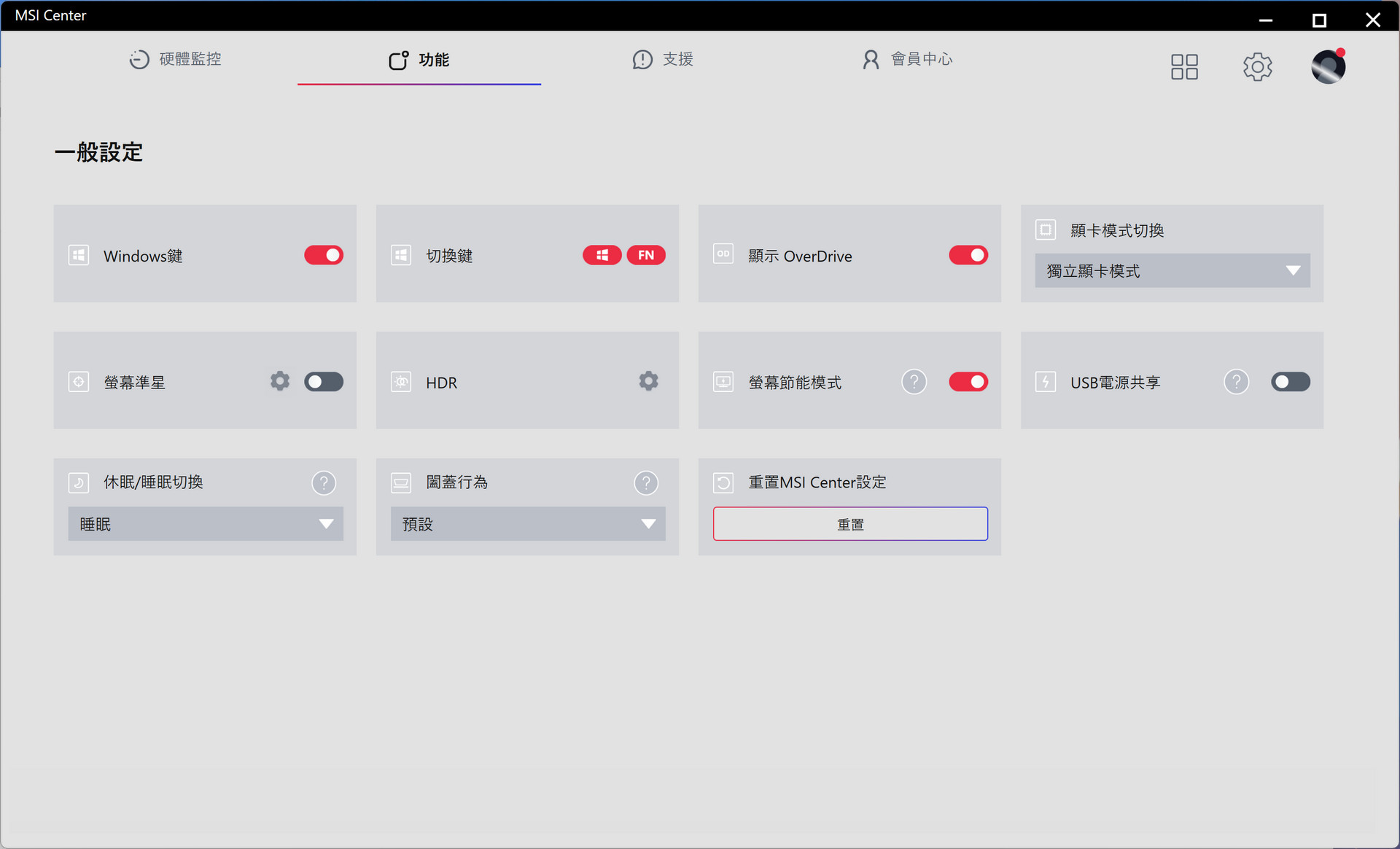Viewport: 1400px width, 849px height.
Task: Open the 闔蓋行為 dropdown showing 預設
Action: pos(528,524)
